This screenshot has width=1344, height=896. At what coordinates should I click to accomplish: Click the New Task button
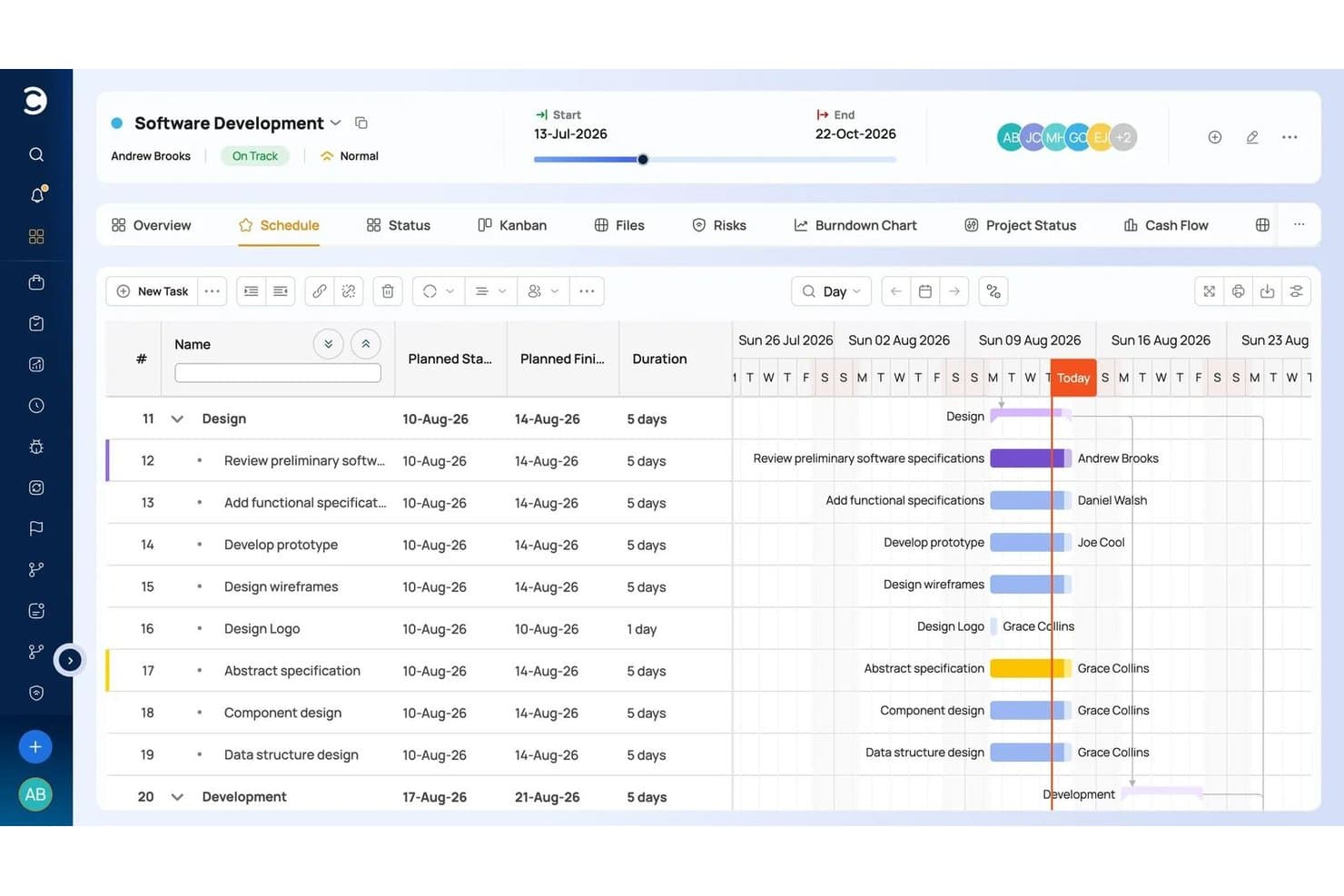pos(152,291)
